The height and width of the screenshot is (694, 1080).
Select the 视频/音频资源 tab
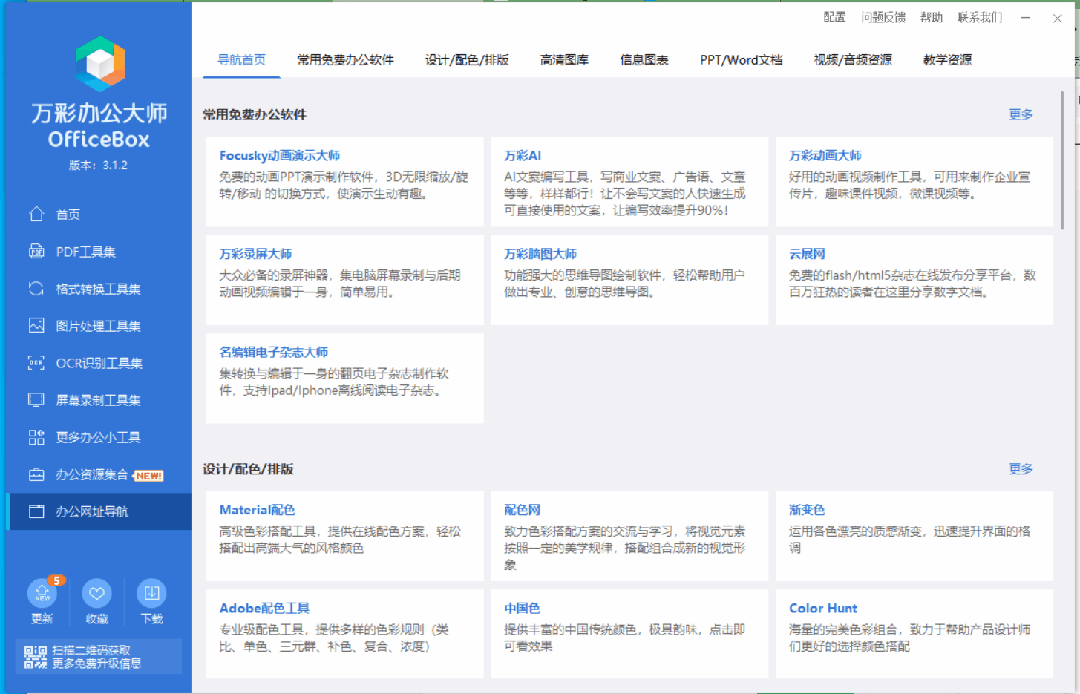[853, 60]
